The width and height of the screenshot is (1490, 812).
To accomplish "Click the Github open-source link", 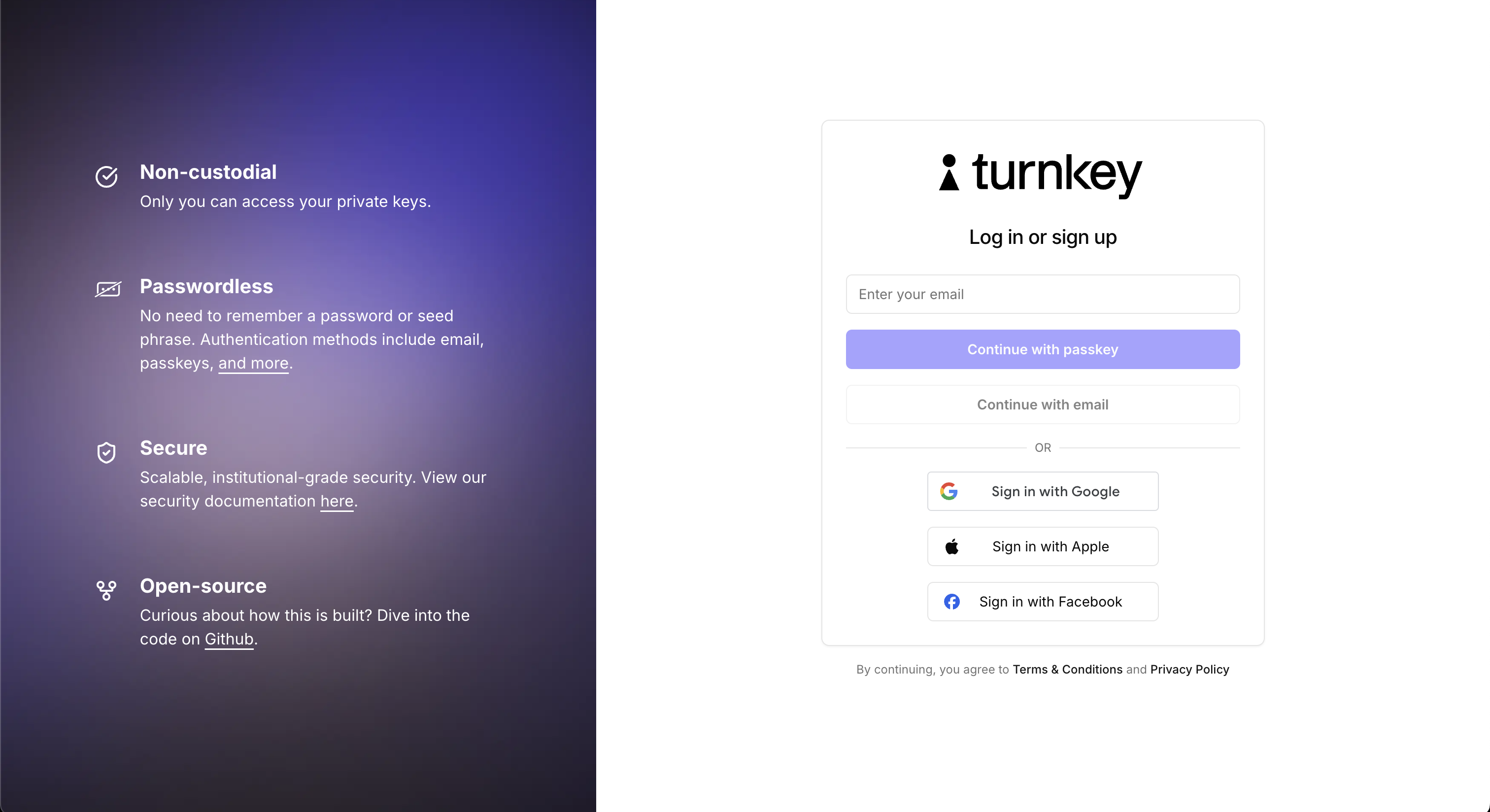I will pos(228,639).
